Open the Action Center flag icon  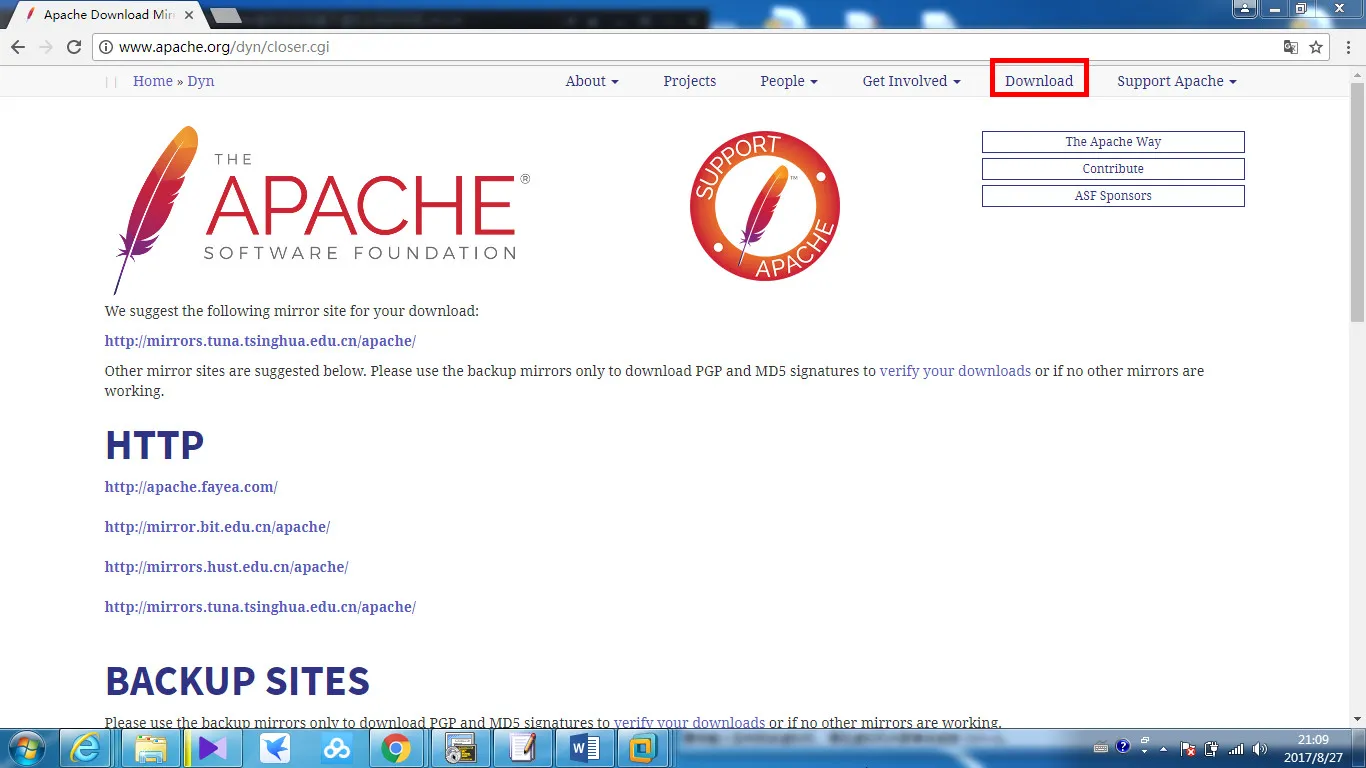[1188, 748]
